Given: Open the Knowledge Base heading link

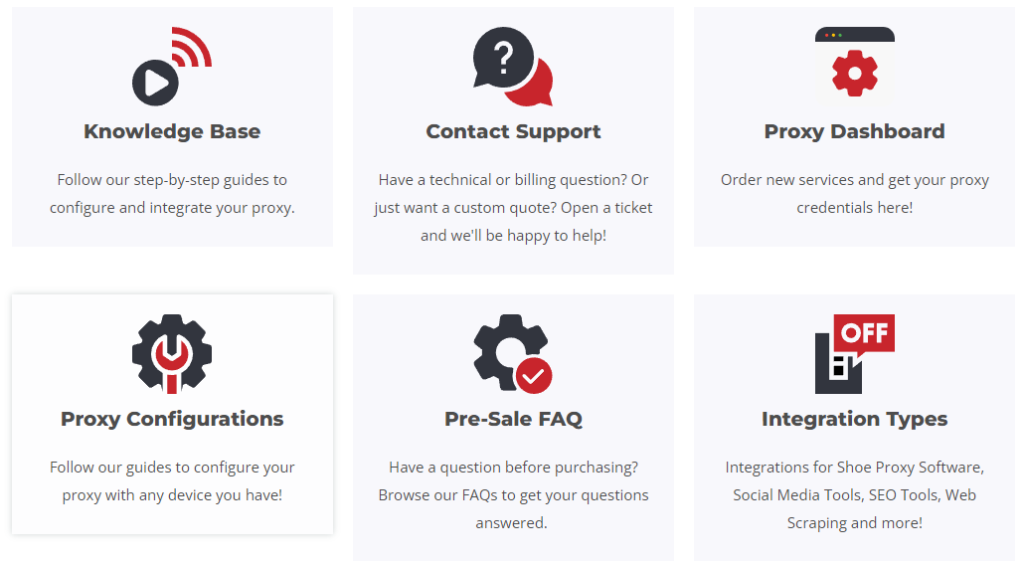Looking at the screenshot, I should click(x=172, y=132).
